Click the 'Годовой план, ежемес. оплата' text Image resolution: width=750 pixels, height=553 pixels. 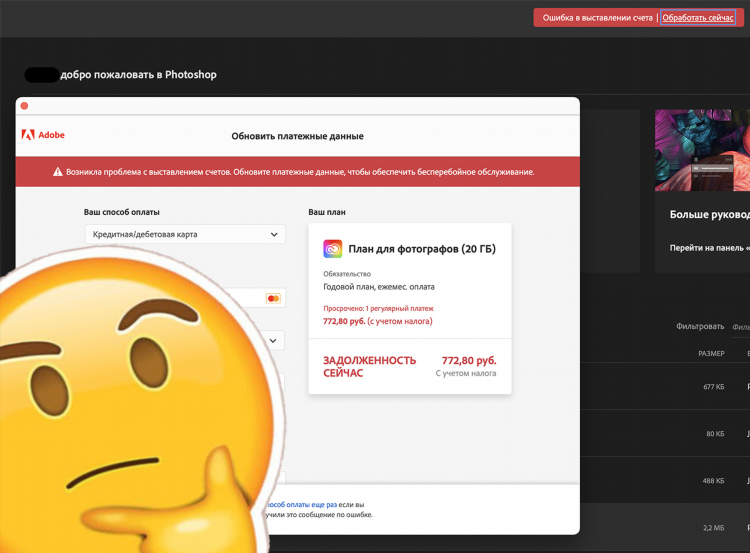[379, 287]
